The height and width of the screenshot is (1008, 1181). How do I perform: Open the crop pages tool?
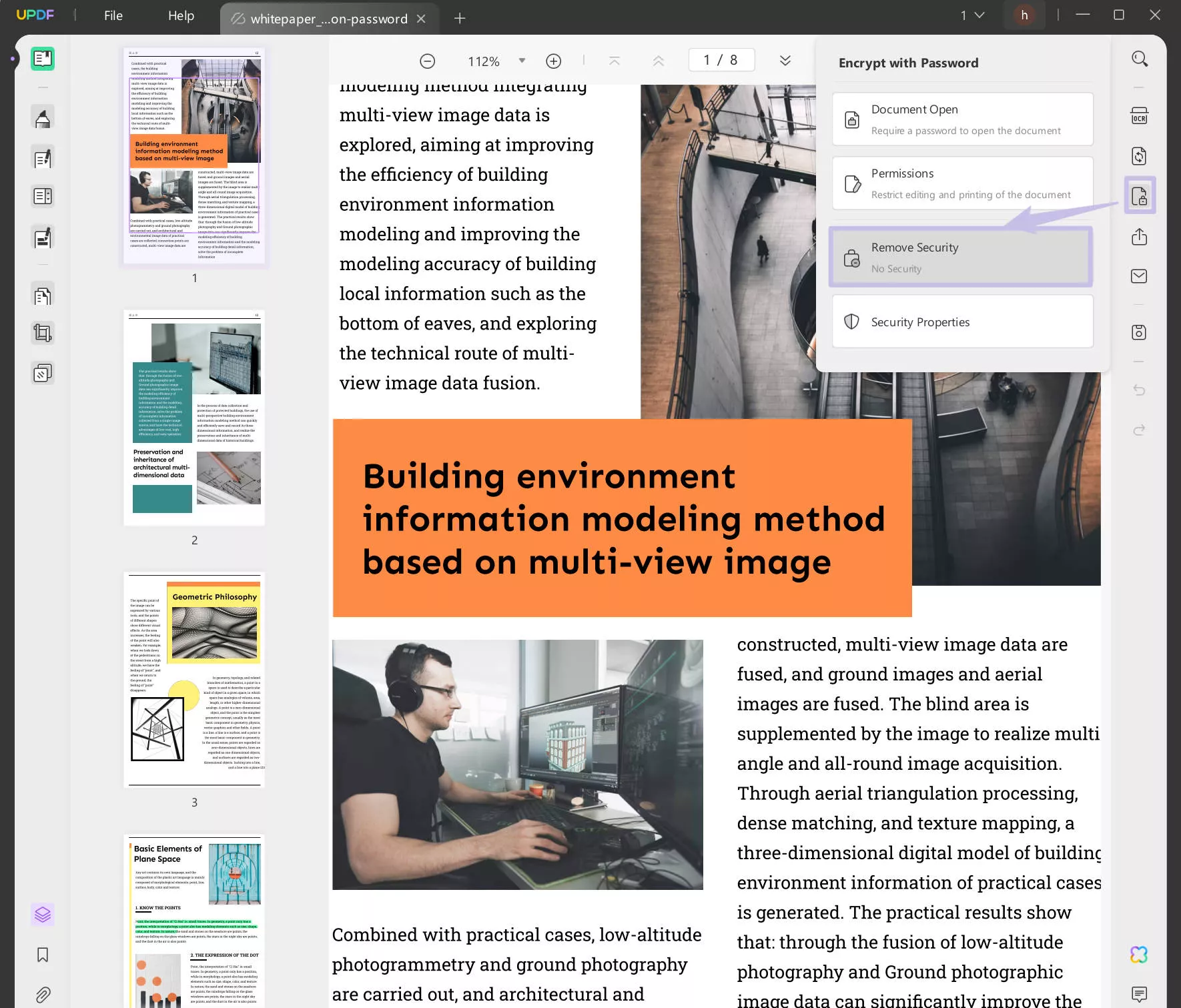(x=43, y=333)
